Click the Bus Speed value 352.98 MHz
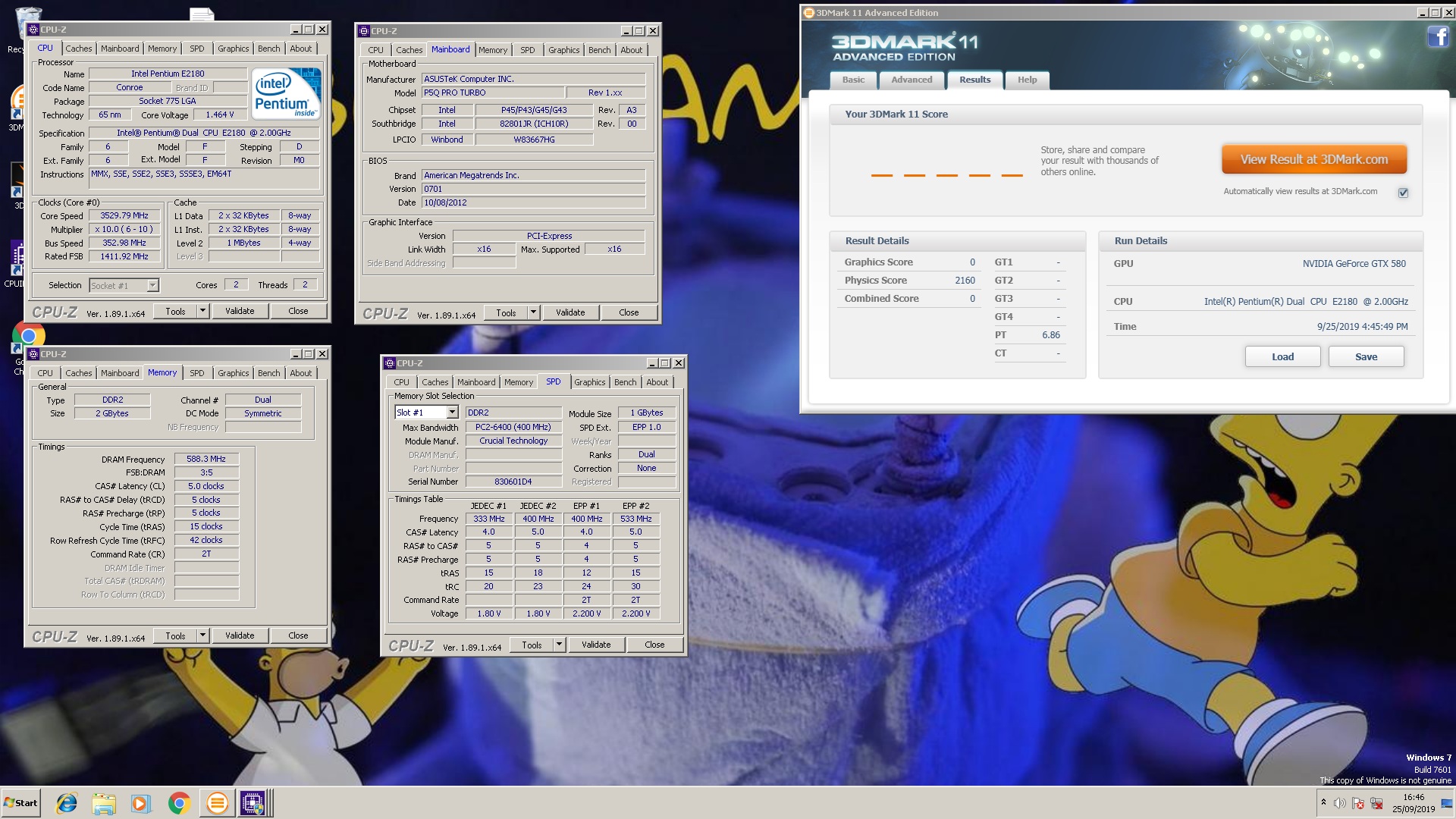1456x819 pixels. (124, 243)
